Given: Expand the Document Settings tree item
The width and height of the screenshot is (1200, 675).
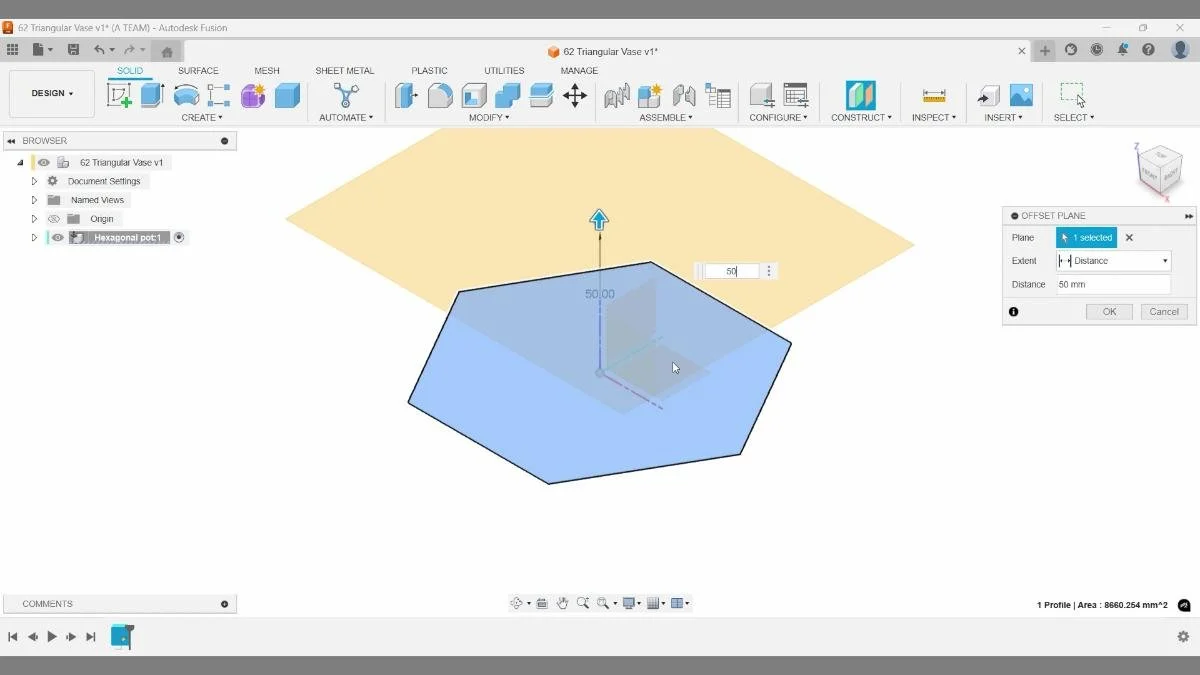Looking at the screenshot, I should click(x=34, y=181).
